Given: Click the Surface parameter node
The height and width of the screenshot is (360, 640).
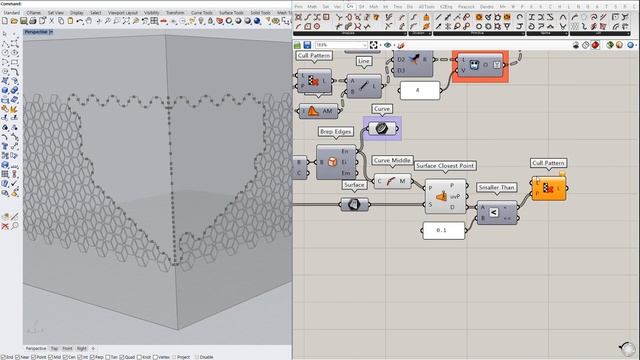Looking at the screenshot, I should 354,204.
